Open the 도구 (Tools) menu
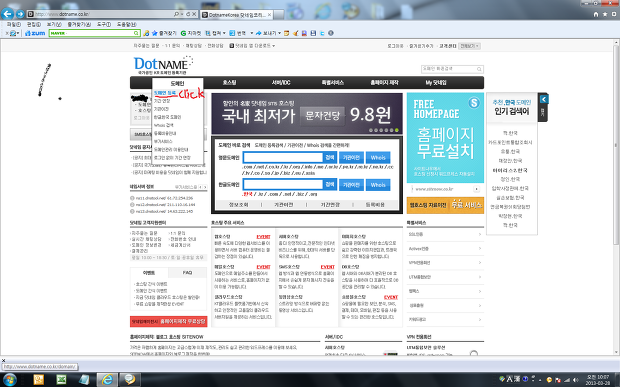Image resolution: width=620 pixels, height=387 pixels. pos(104,25)
